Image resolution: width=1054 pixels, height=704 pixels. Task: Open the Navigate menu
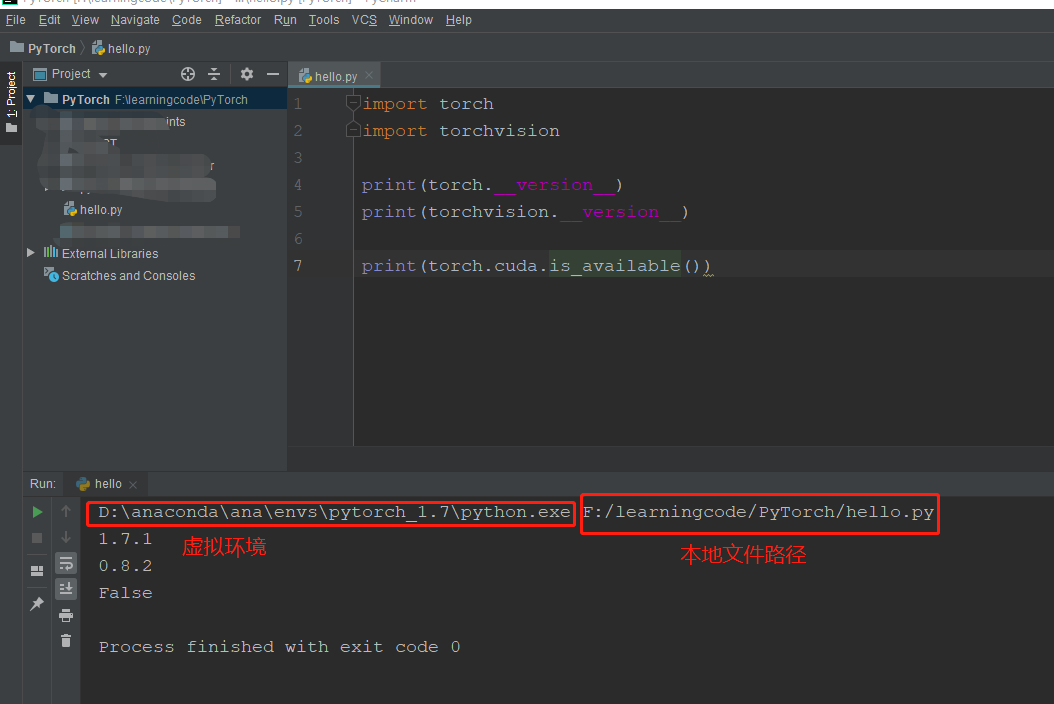tap(135, 20)
